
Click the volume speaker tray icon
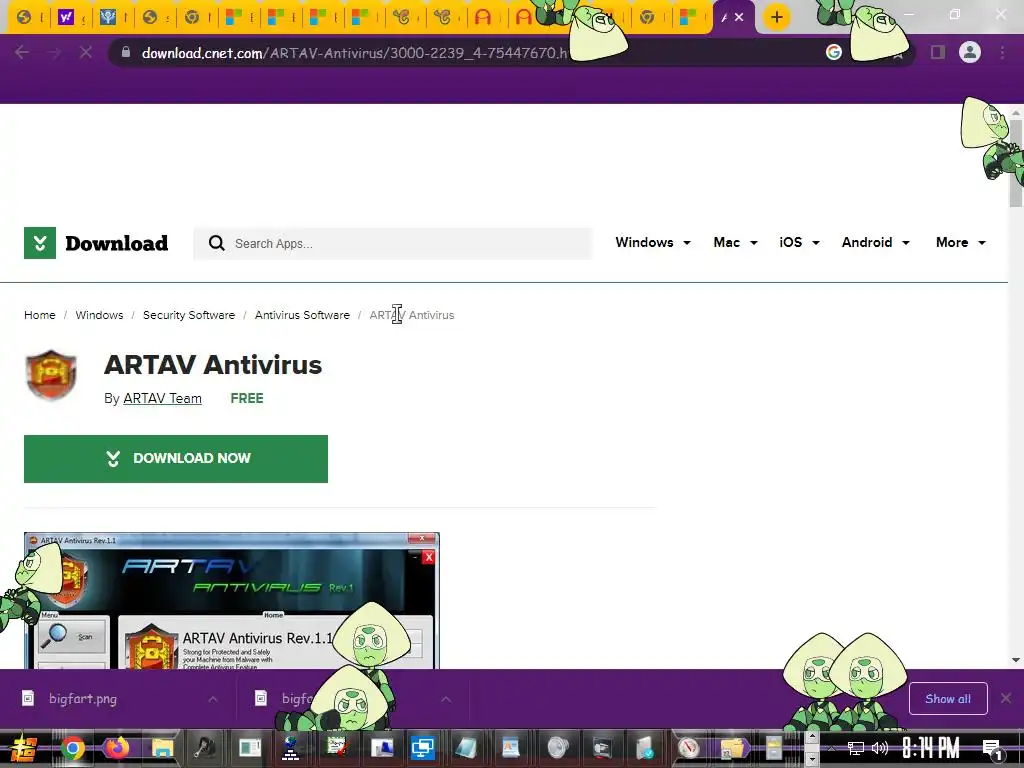click(x=880, y=748)
